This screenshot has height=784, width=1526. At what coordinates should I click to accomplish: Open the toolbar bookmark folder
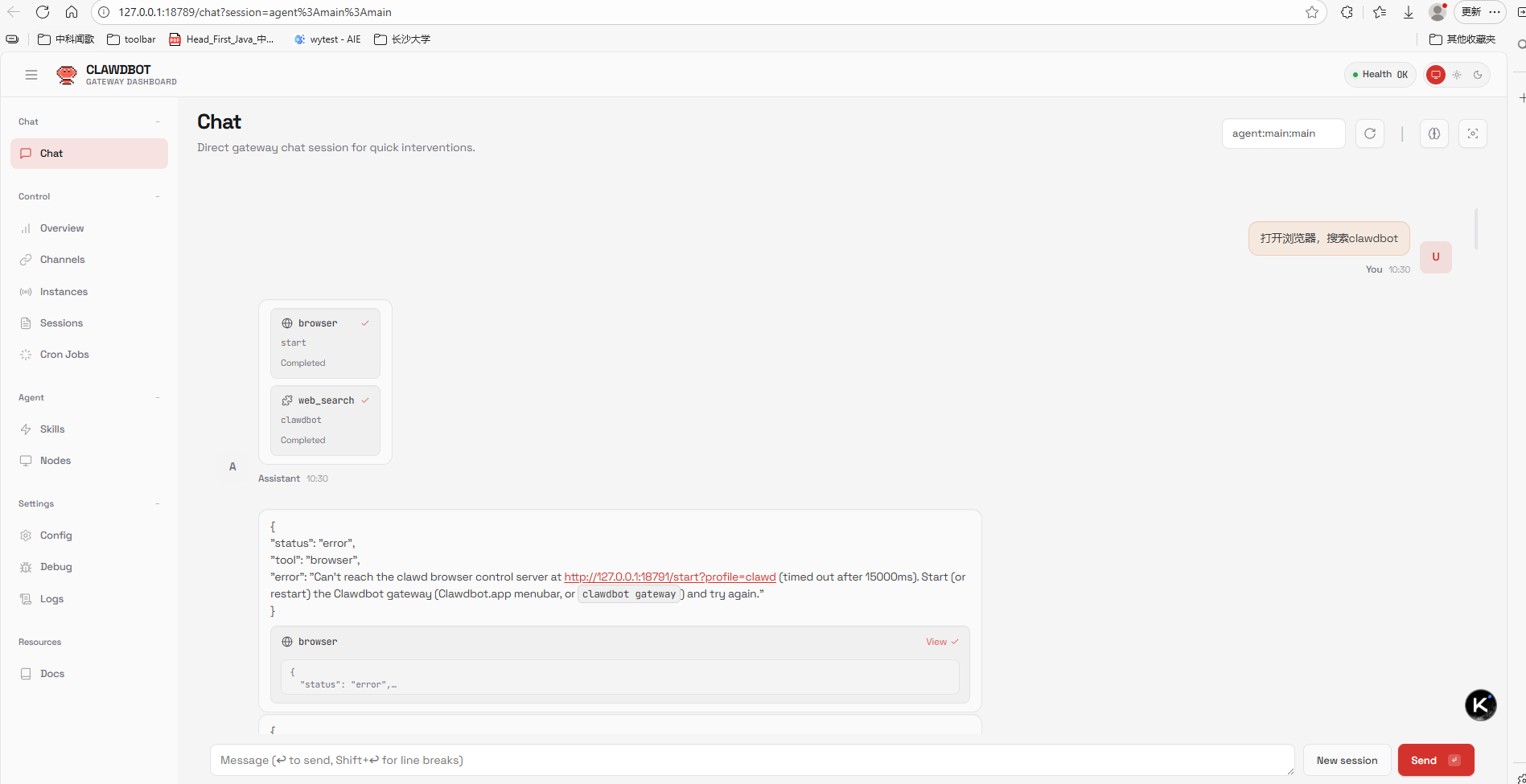[131, 39]
